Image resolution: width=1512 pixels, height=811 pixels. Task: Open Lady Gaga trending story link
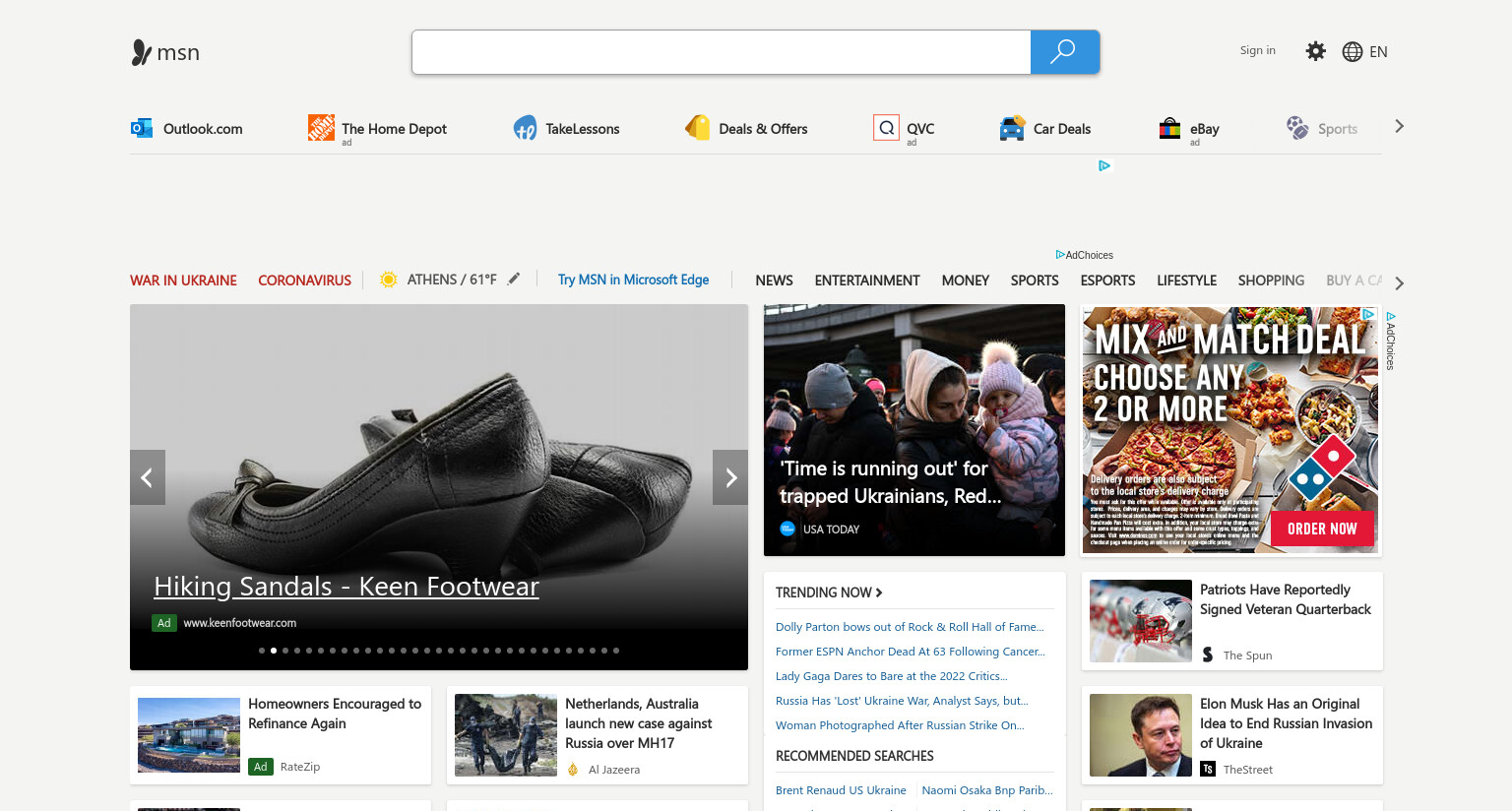[x=892, y=676]
